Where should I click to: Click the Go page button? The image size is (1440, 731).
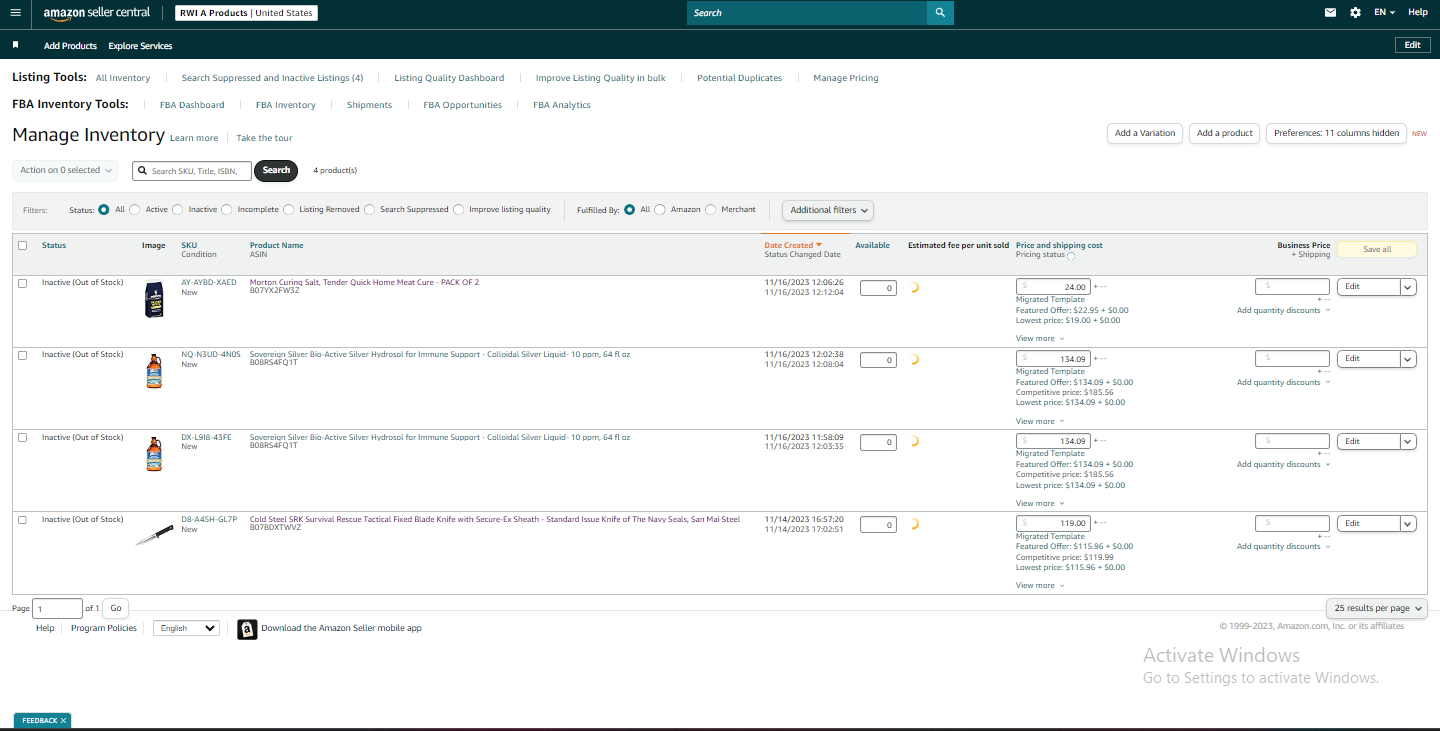coord(116,608)
